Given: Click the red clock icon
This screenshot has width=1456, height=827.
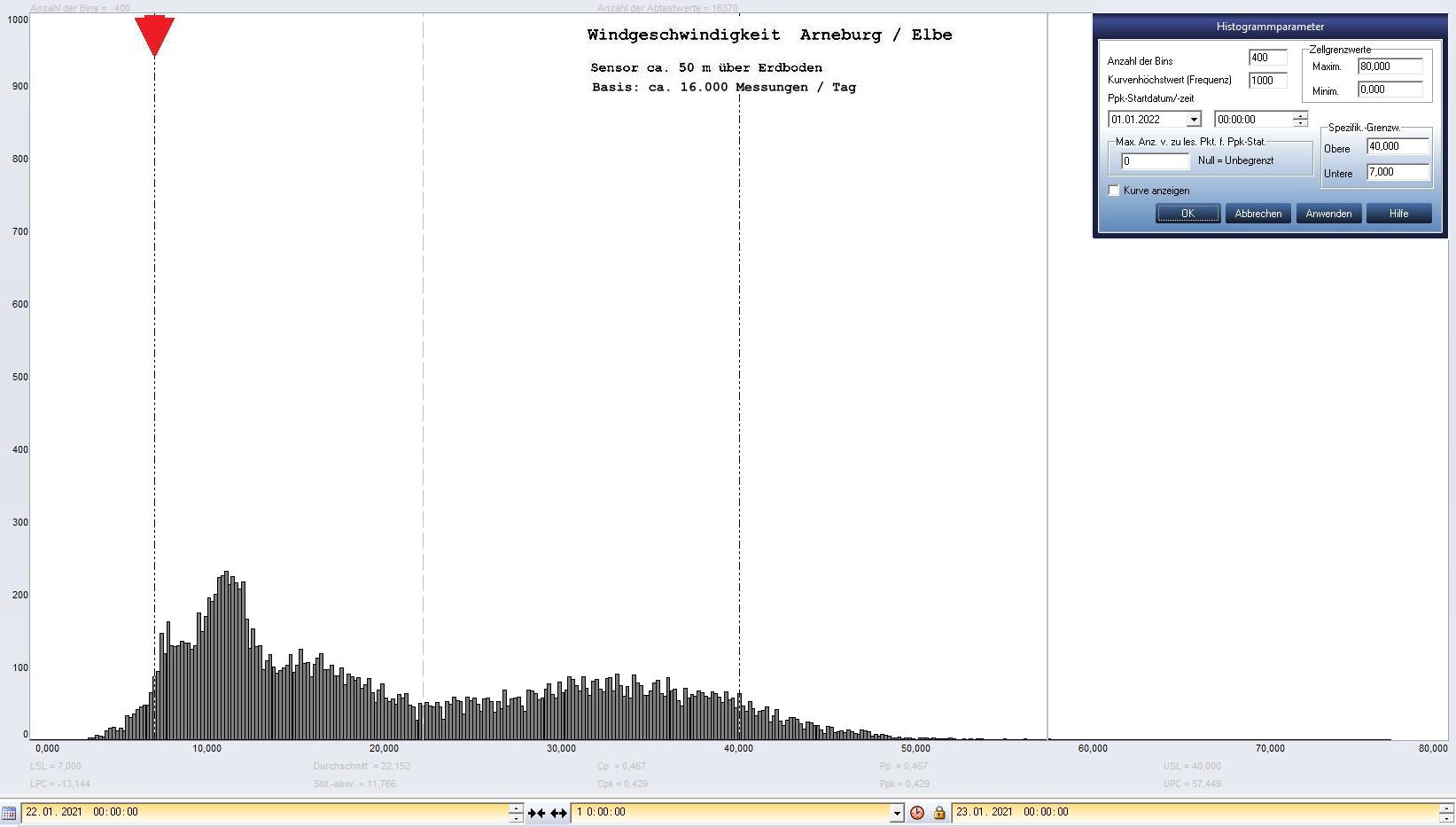Looking at the screenshot, I should point(917,813).
